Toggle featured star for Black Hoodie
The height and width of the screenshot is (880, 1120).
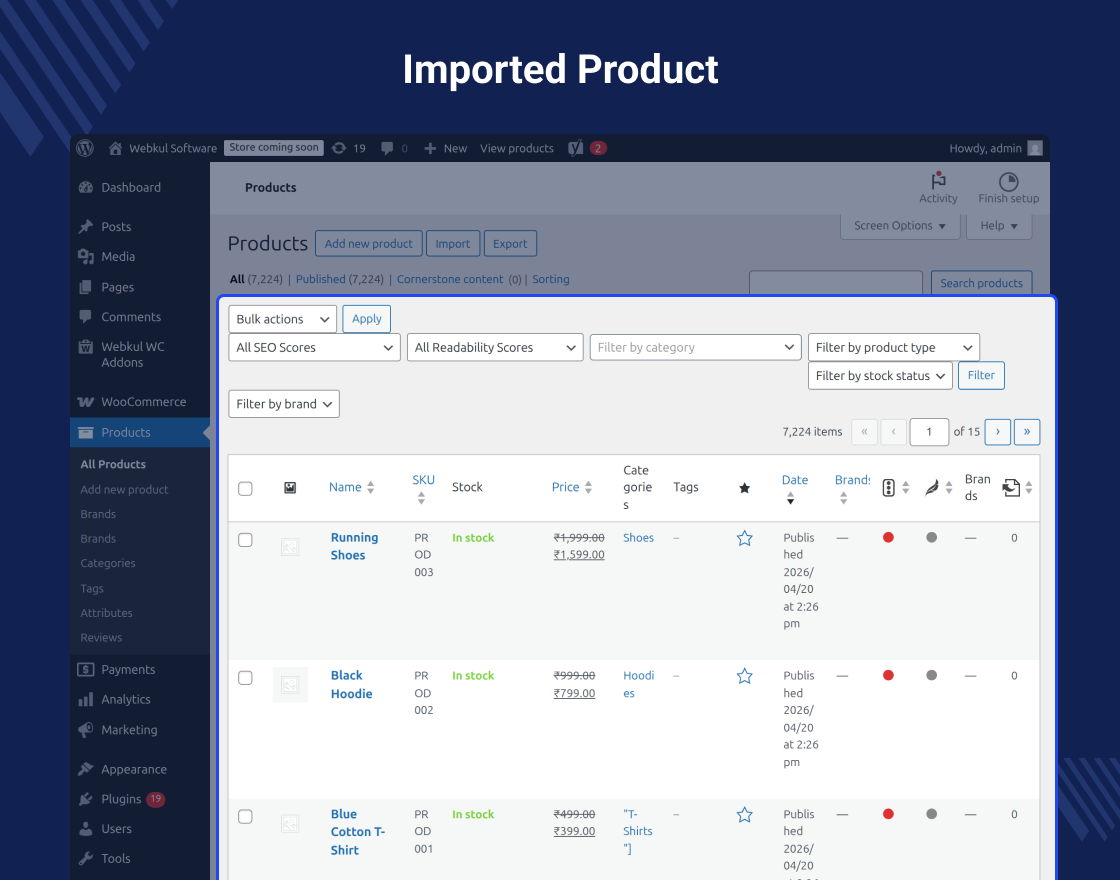(x=744, y=676)
